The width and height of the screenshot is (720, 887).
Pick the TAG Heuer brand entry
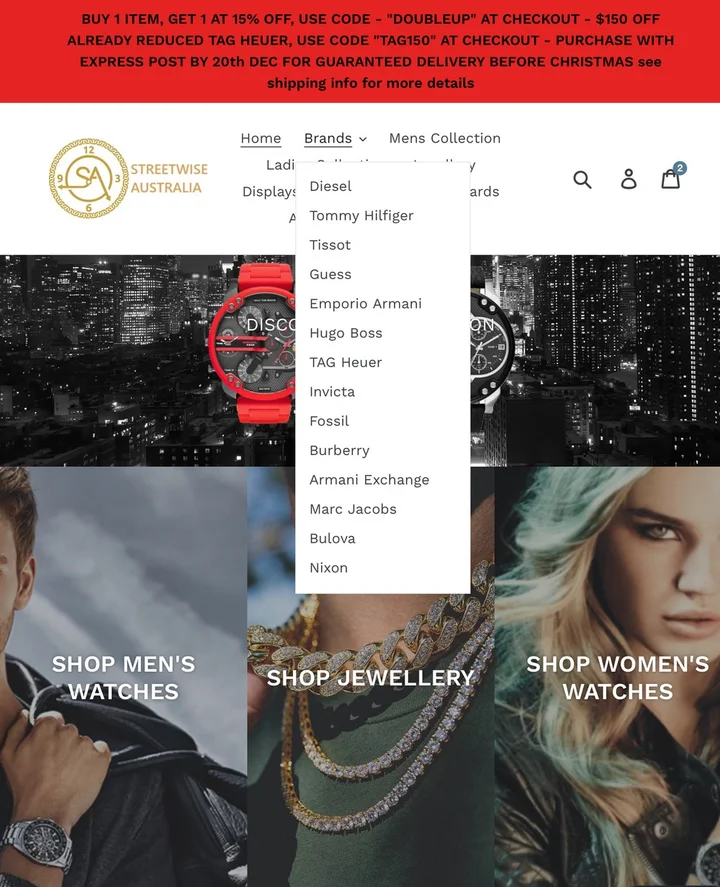346,362
